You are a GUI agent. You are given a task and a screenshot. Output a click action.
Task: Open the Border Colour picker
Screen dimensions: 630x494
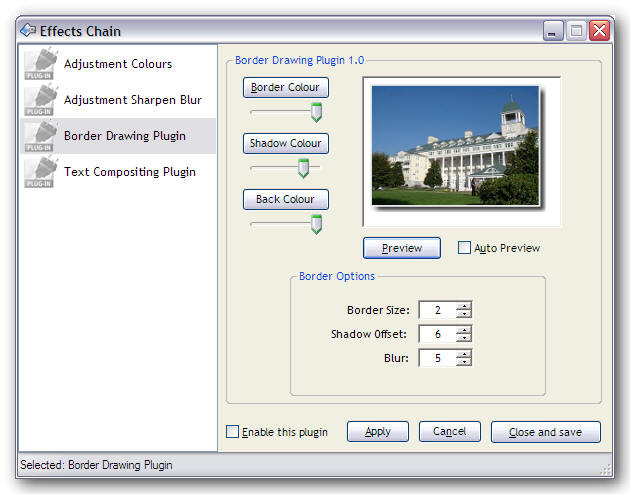click(x=286, y=87)
